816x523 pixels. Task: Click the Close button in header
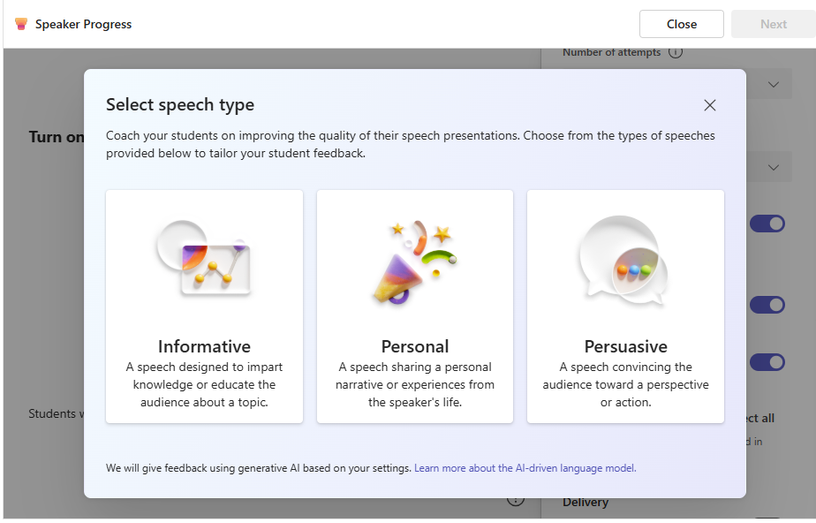point(681,24)
